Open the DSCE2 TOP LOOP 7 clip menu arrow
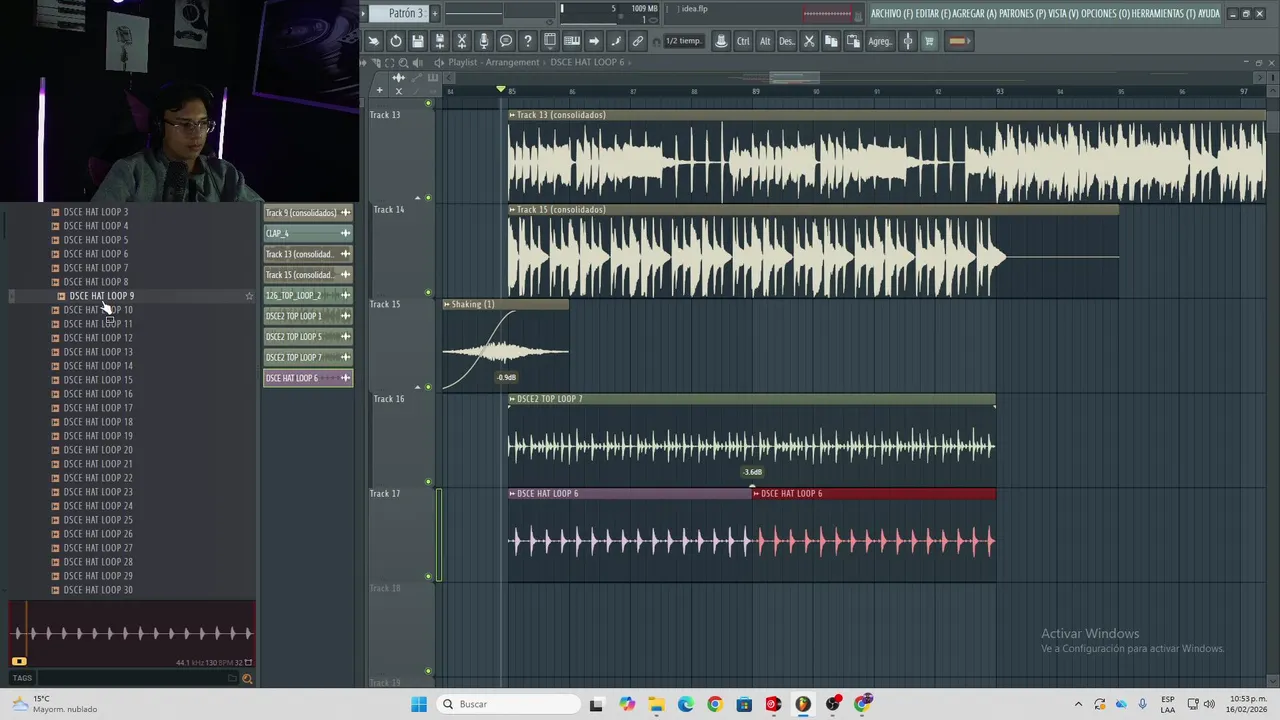 coord(512,399)
